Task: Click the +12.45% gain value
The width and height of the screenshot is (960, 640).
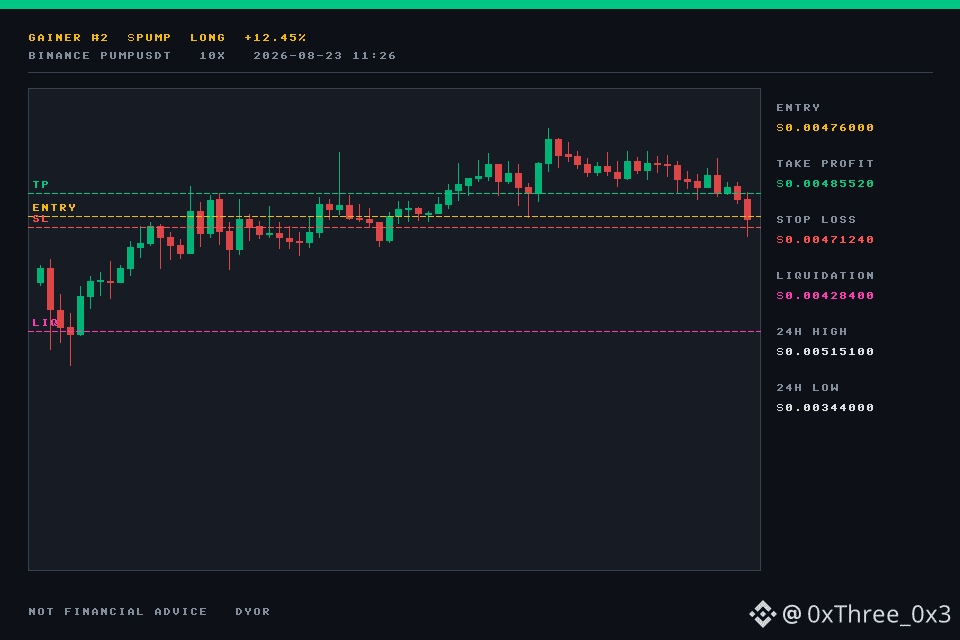Action: point(275,37)
